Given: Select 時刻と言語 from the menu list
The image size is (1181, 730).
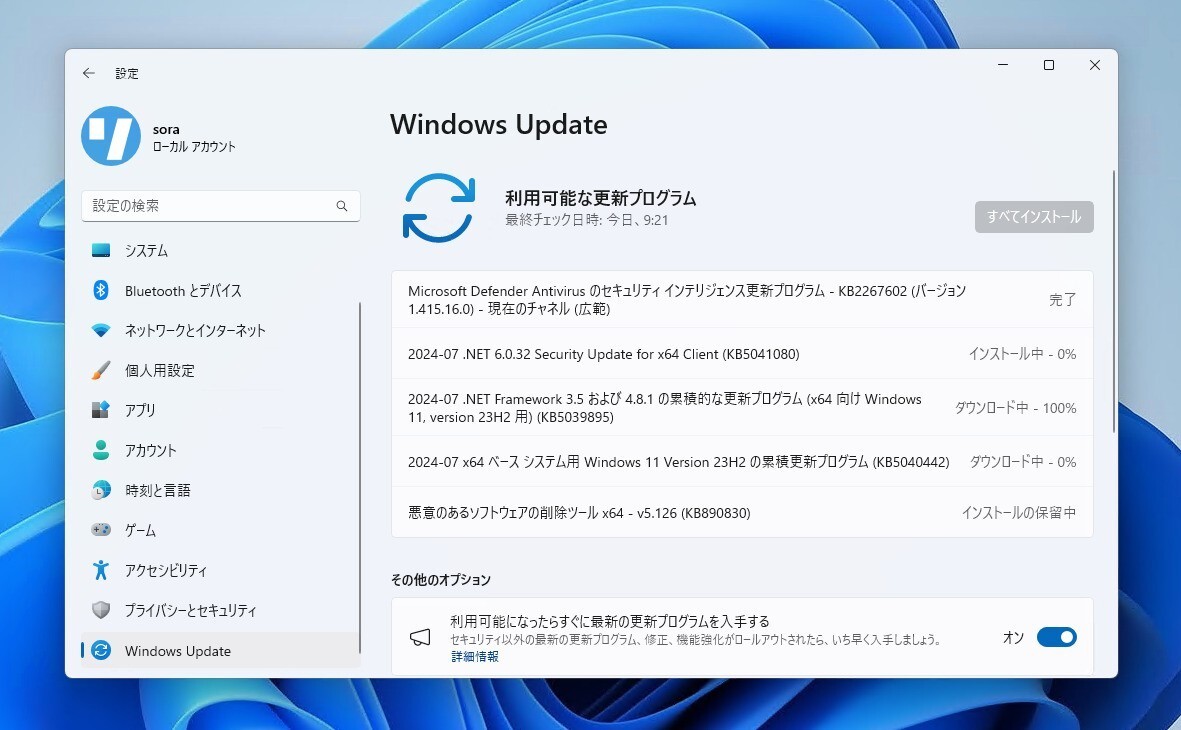Looking at the screenshot, I should [x=100, y=490].
